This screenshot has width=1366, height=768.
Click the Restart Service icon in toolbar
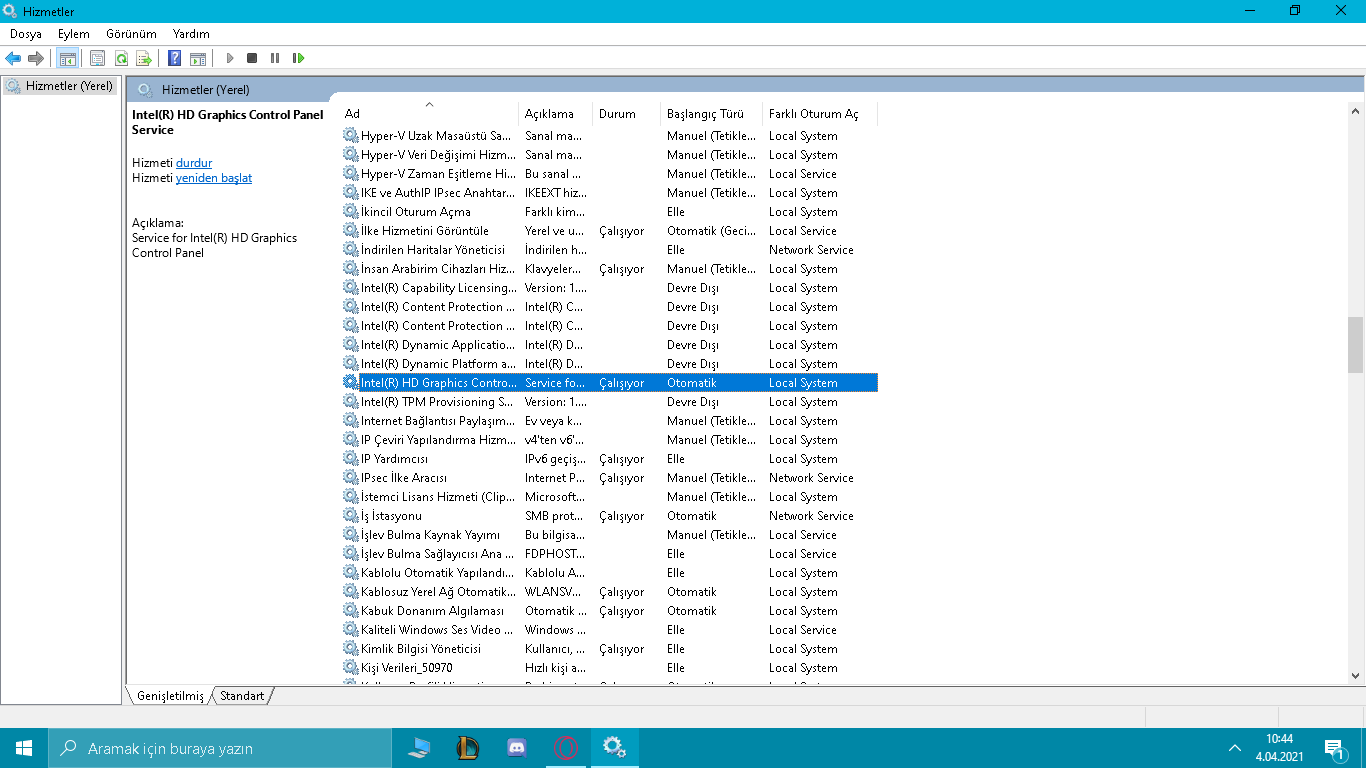click(x=298, y=58)
